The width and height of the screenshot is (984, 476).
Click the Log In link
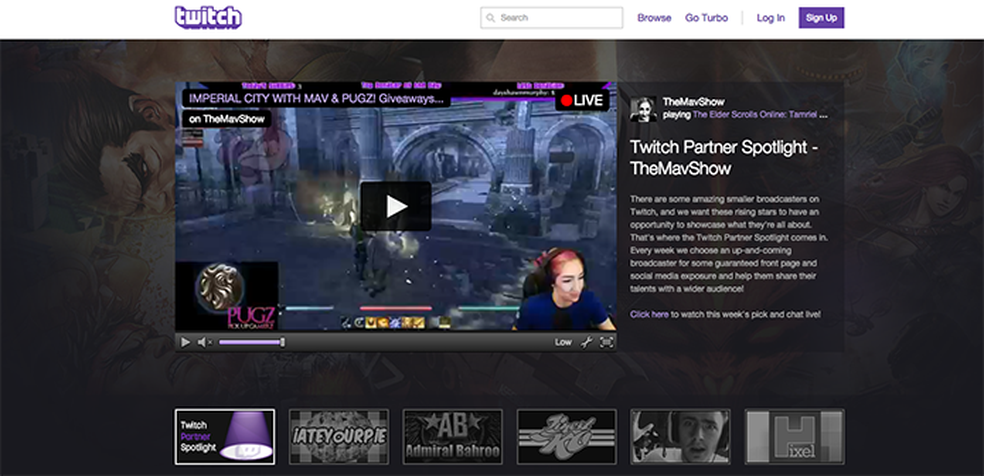coord(771,18)
